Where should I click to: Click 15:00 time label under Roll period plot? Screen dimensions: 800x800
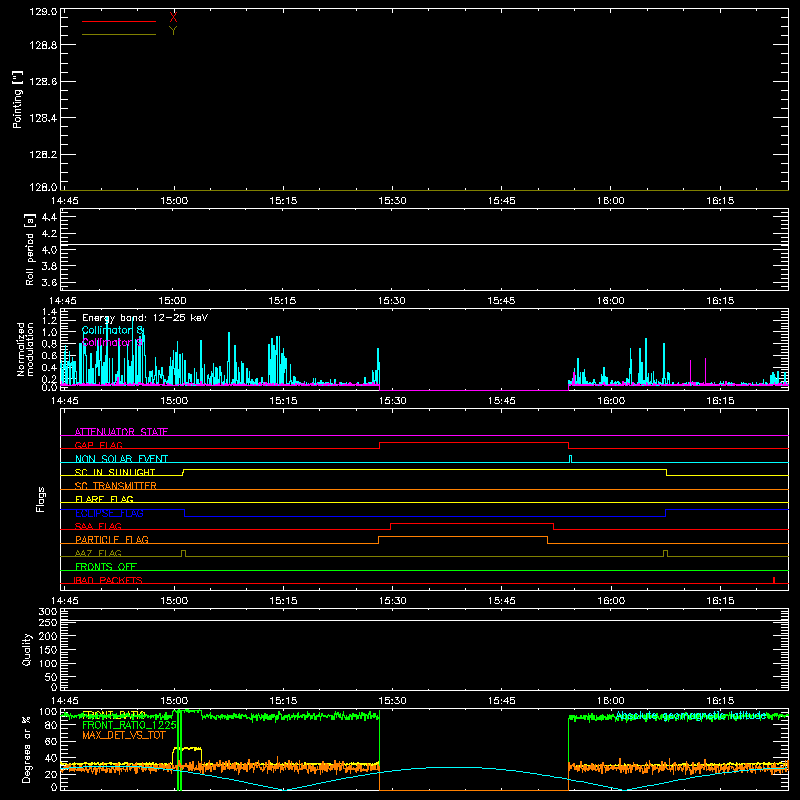click(172, 301)
